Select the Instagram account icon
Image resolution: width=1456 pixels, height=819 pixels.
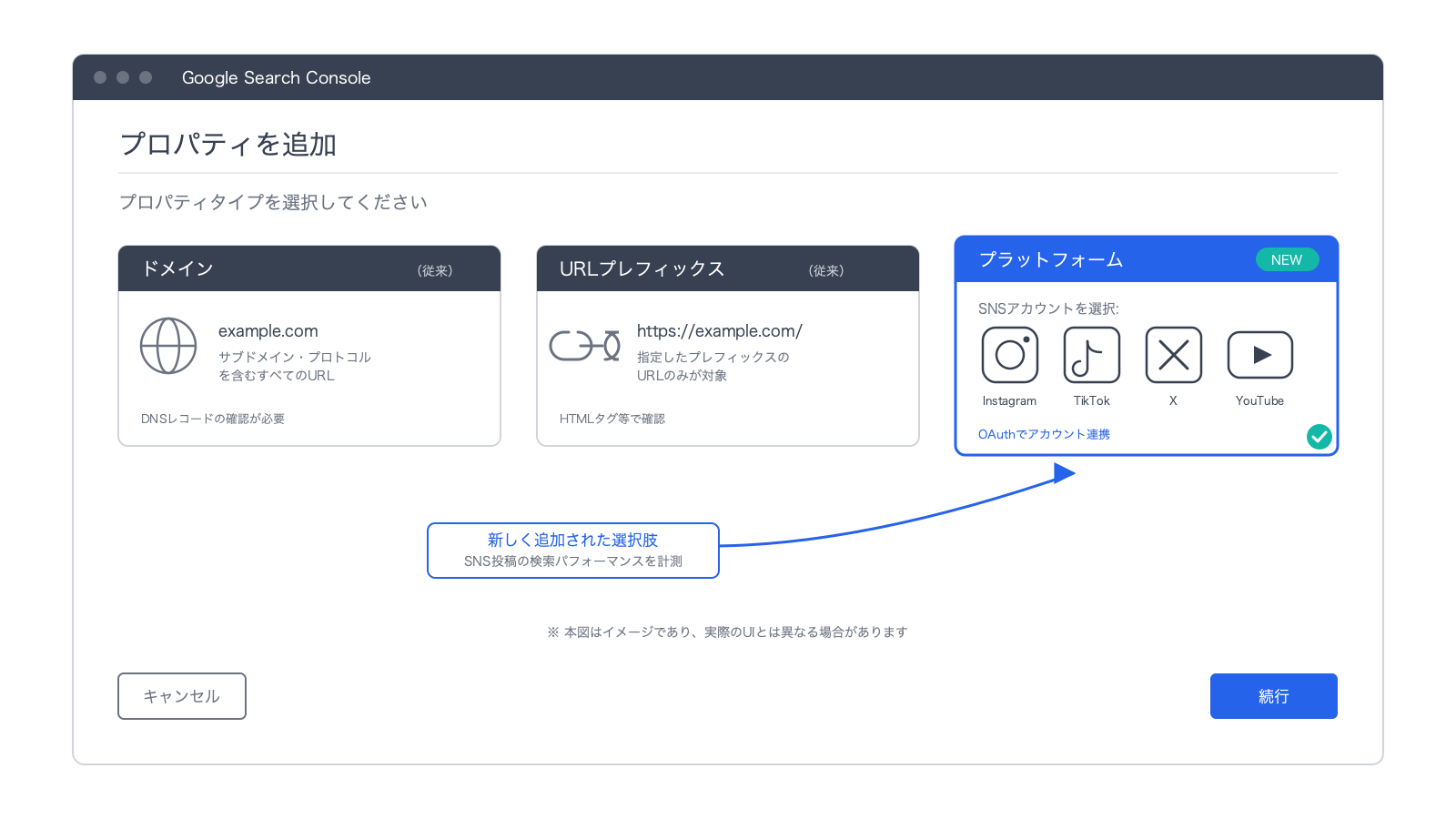(x=1010, y=355)
